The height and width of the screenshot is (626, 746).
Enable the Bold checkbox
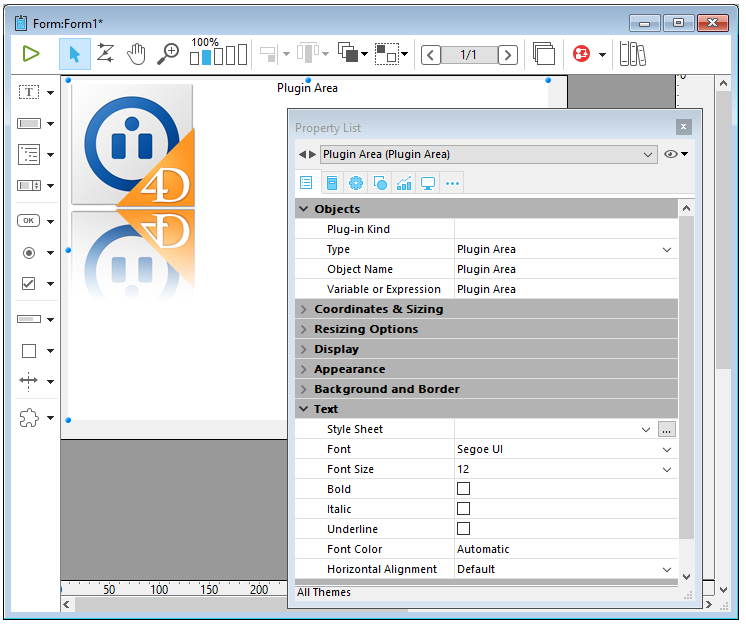click(463, 489)
